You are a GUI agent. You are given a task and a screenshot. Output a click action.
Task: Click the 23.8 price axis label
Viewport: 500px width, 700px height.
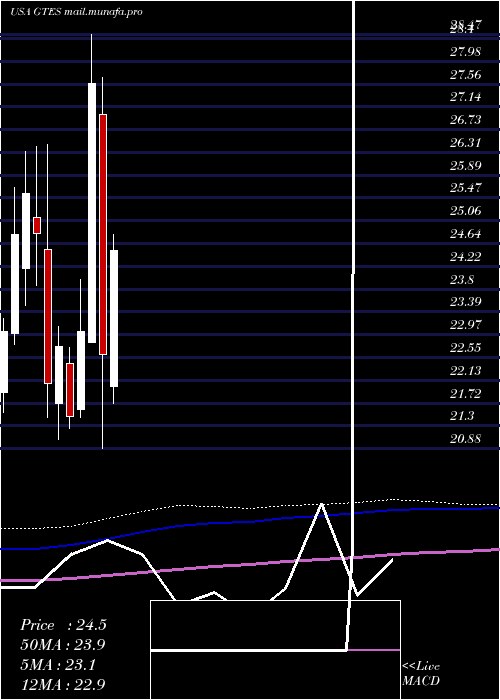[x=462, y=279]
